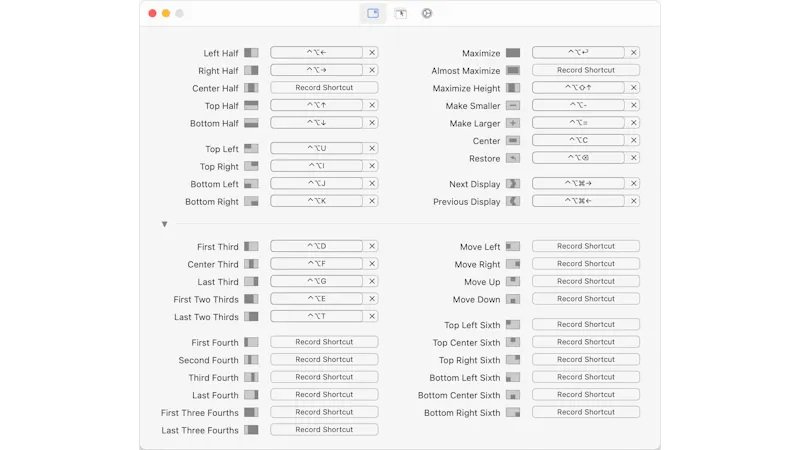Record shortcut for Almost Maximize
800x450 pixels.
point(586,70)
